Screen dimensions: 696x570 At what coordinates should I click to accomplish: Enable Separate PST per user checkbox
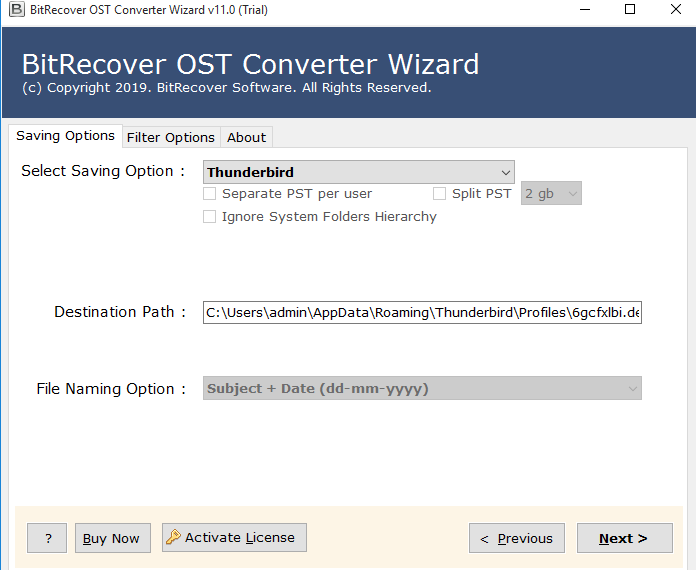pos(210,194)
